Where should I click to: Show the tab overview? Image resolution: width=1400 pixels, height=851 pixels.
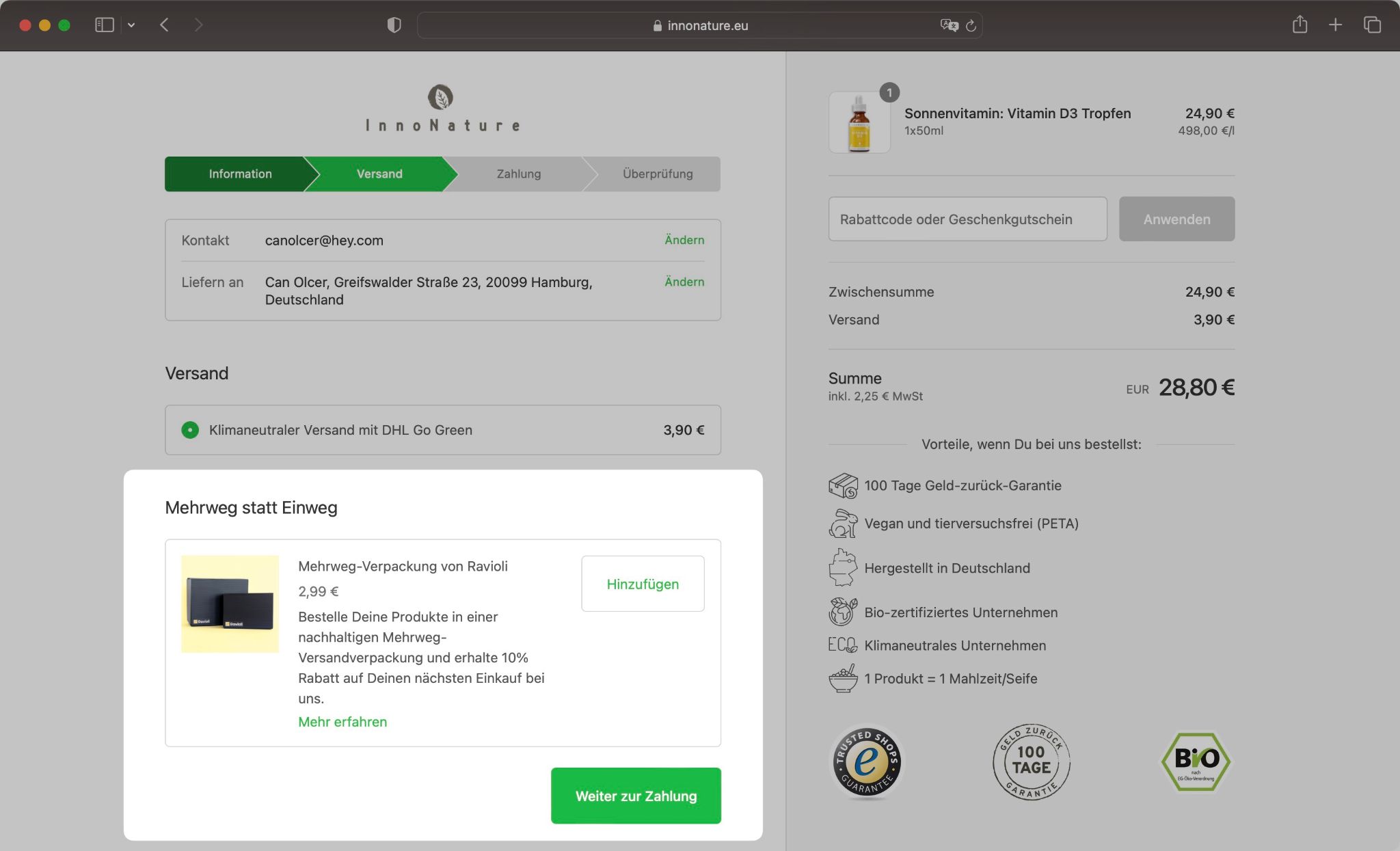pos(1371,25)
